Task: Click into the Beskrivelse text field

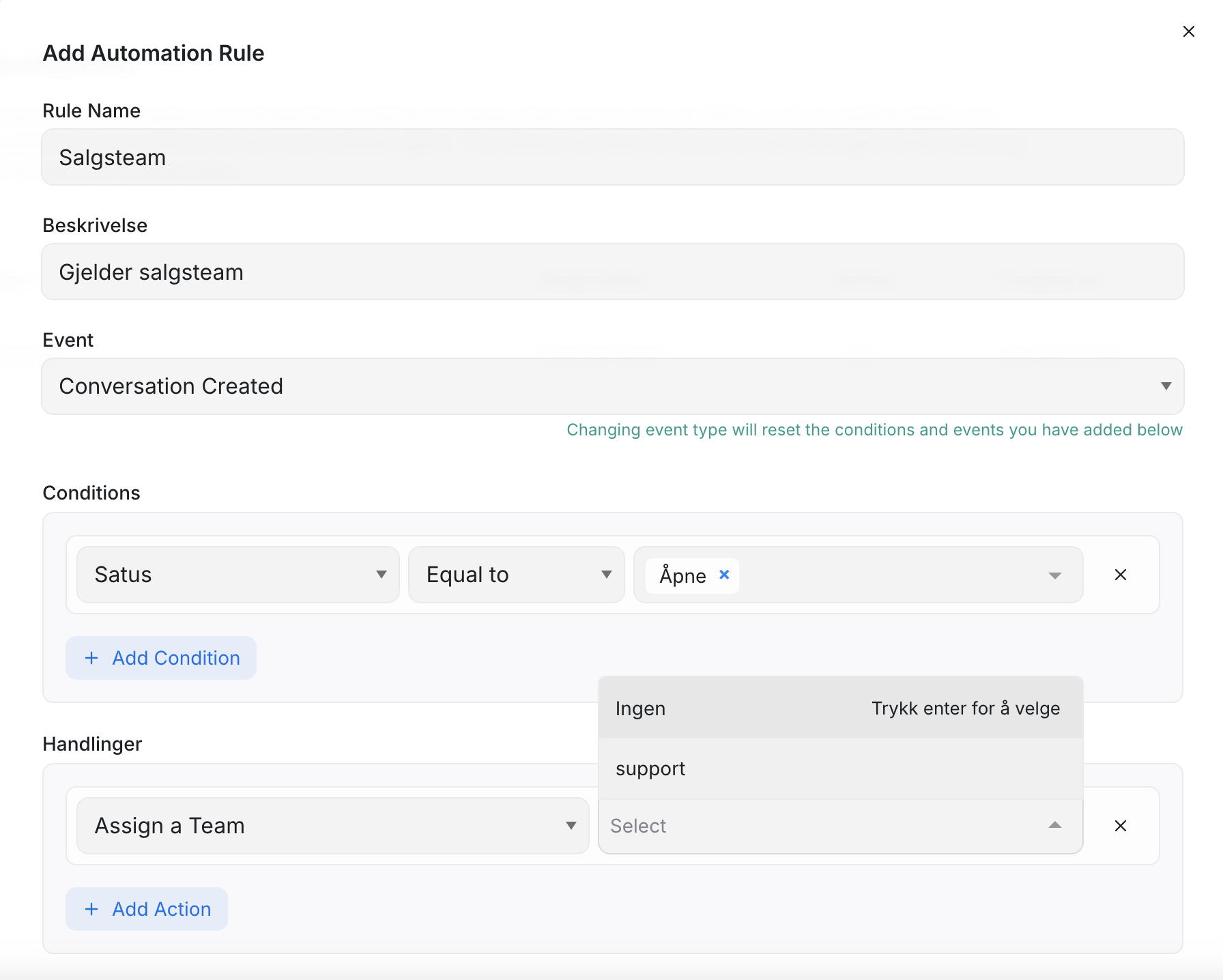Action: click(x=612, y=272)
